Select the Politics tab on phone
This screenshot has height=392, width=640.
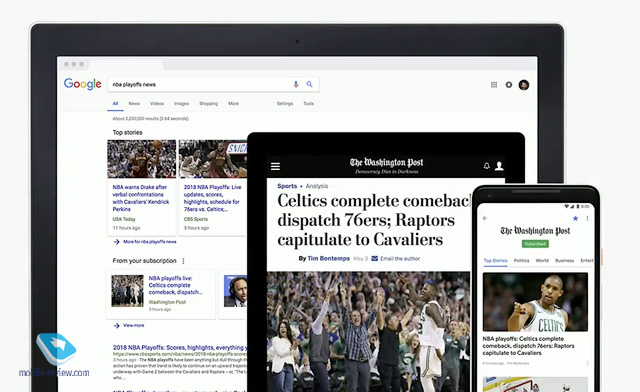[x=521, y=261]
